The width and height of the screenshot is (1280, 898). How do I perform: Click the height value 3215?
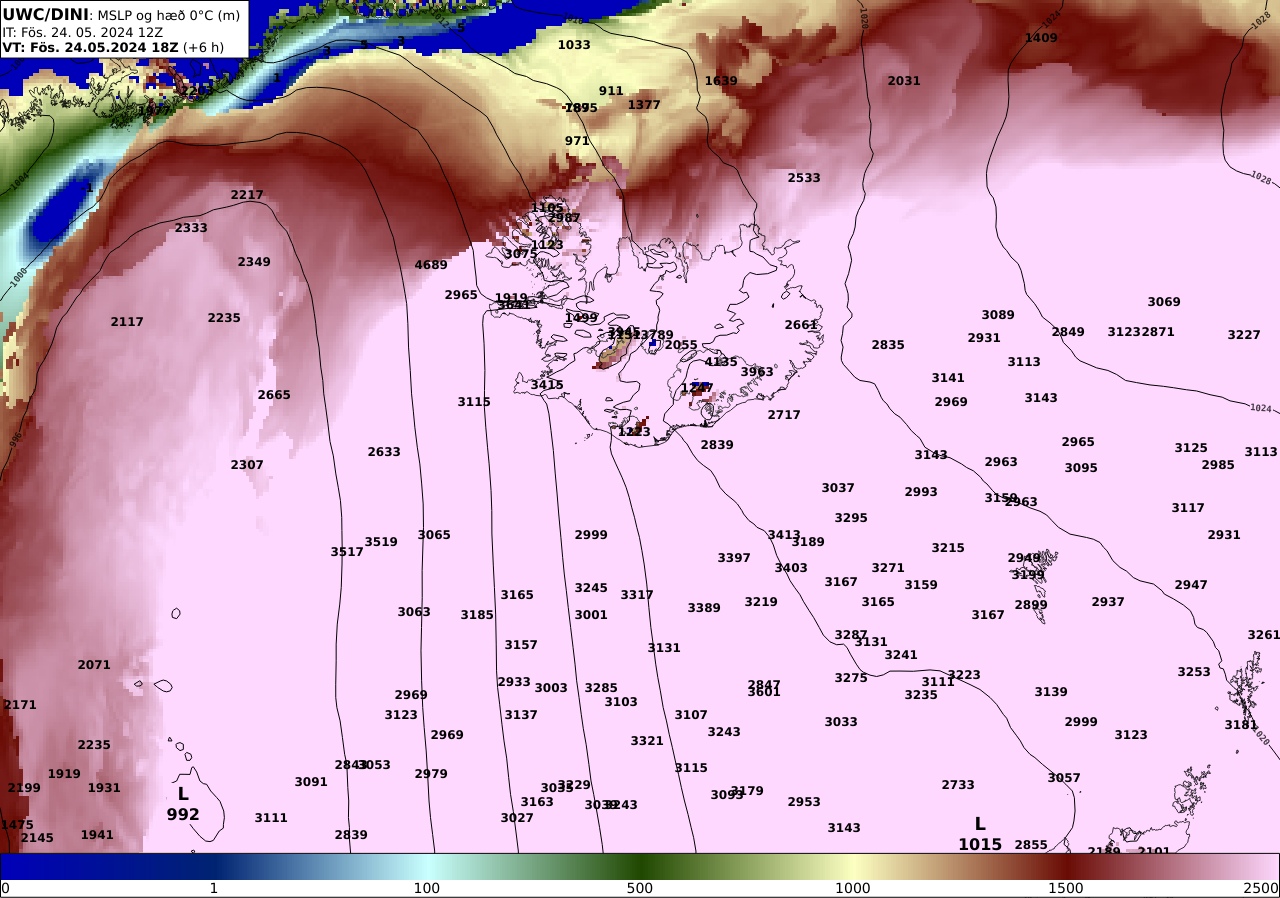point(948,548)
